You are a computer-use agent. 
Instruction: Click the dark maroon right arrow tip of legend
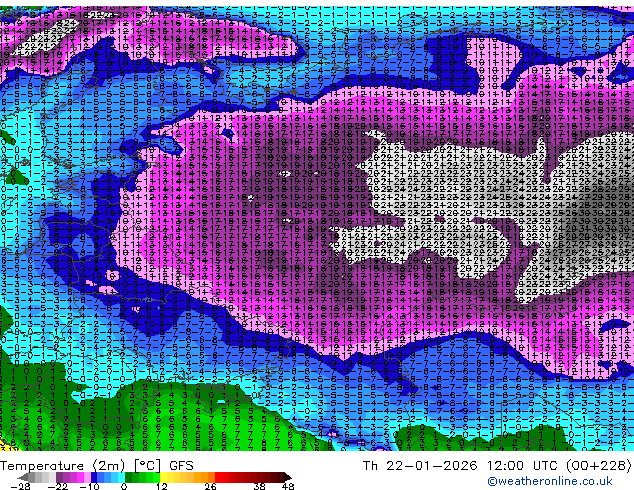(287, 477)
